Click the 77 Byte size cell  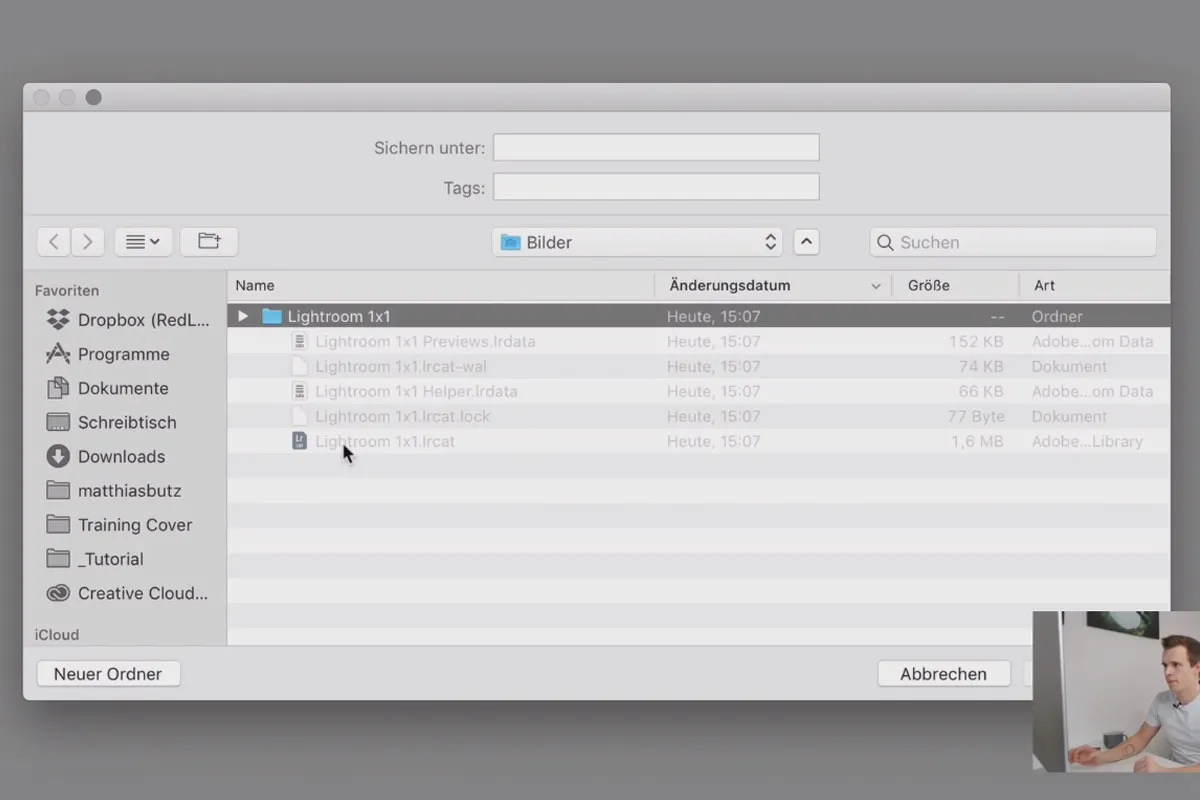click(x=975, y=416)
